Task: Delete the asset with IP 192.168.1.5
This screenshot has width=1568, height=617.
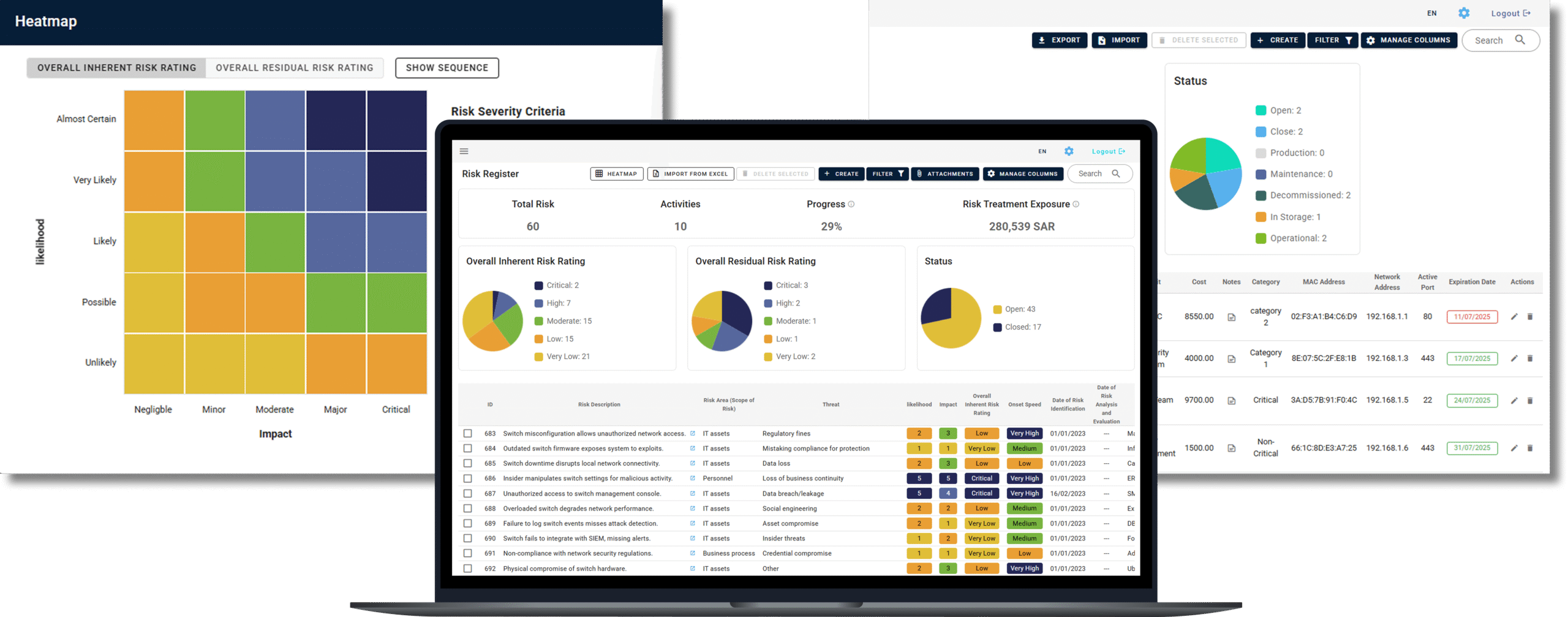Action: tap(1530, 401)
